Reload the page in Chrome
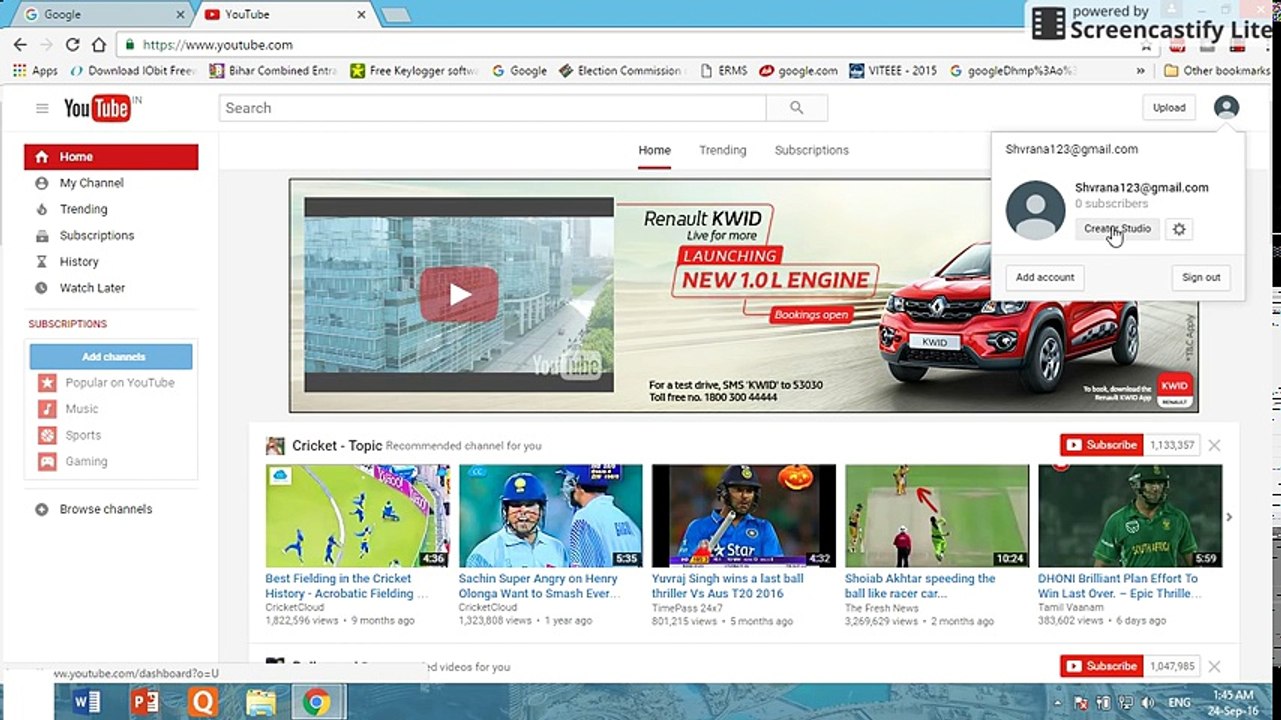 72,45
